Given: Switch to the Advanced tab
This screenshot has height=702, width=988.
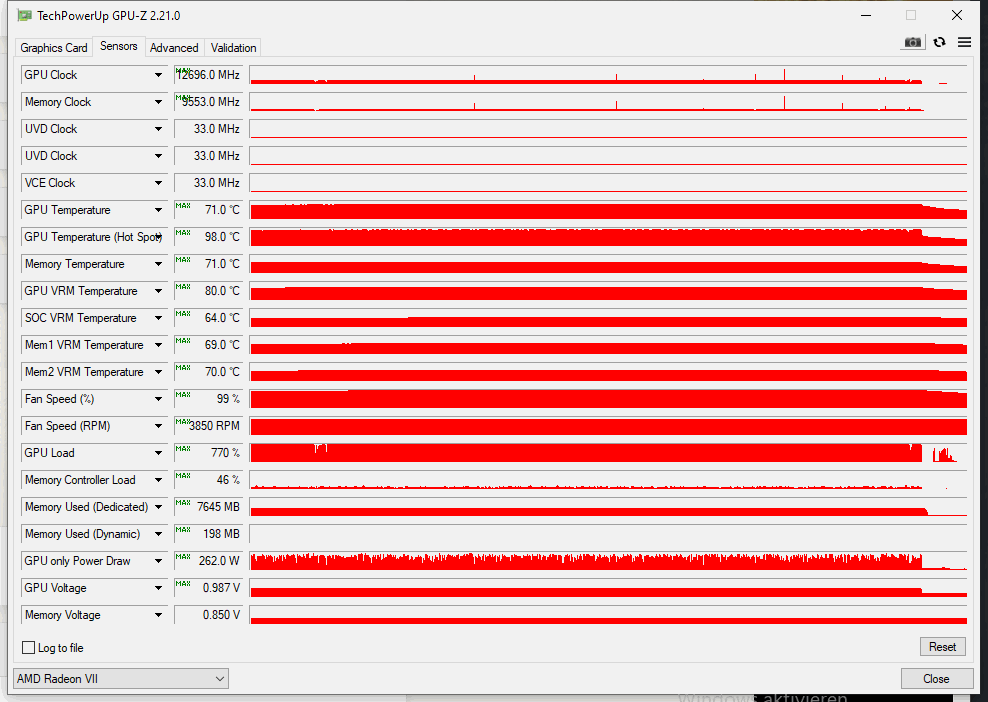Looking at the screenshot, I should click(x=174, y=48).
